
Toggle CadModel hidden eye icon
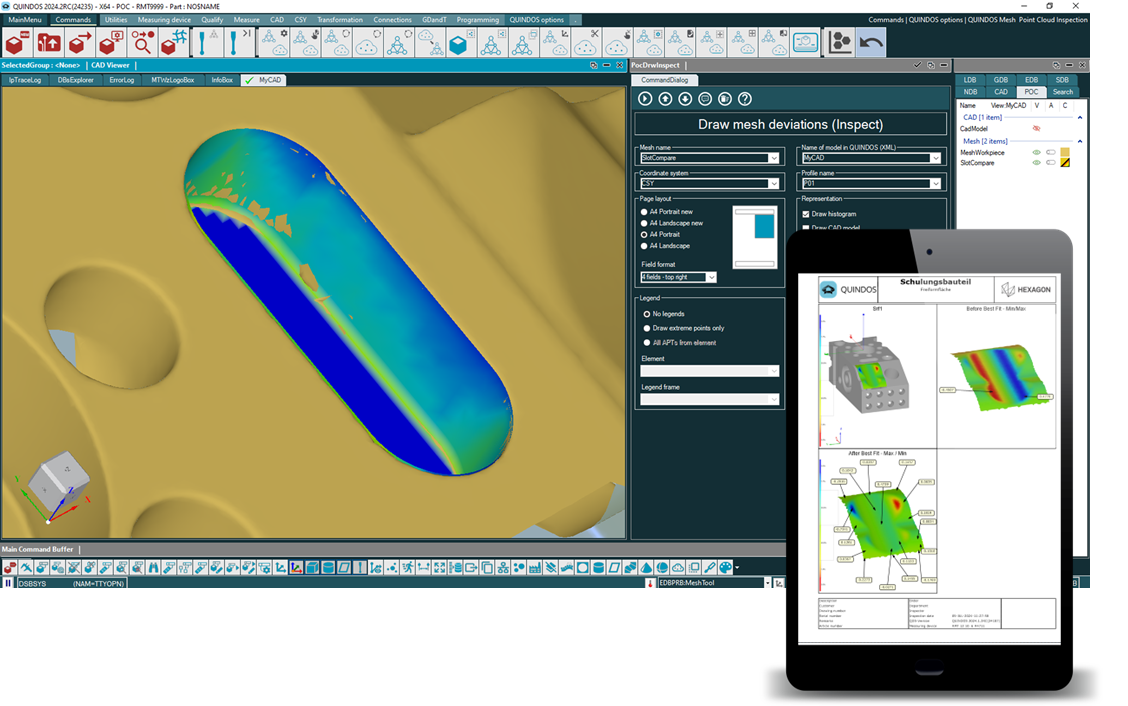point(1037,129)
